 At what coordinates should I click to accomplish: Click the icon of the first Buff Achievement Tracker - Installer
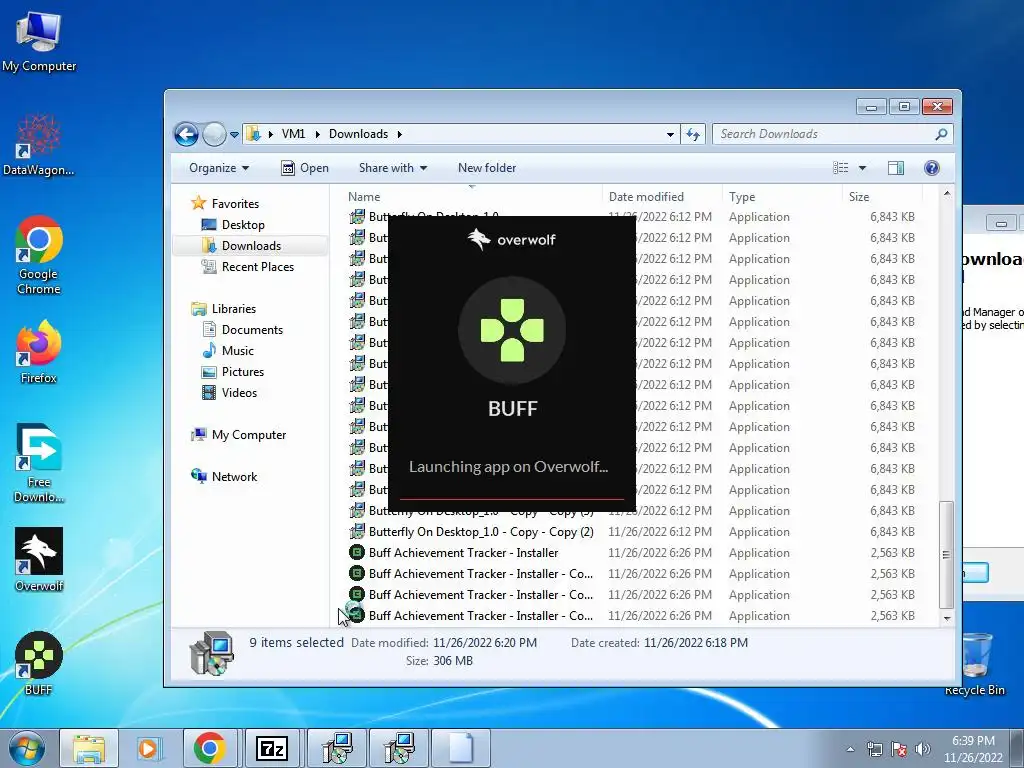pyautogui.click(x=357, y=552)
